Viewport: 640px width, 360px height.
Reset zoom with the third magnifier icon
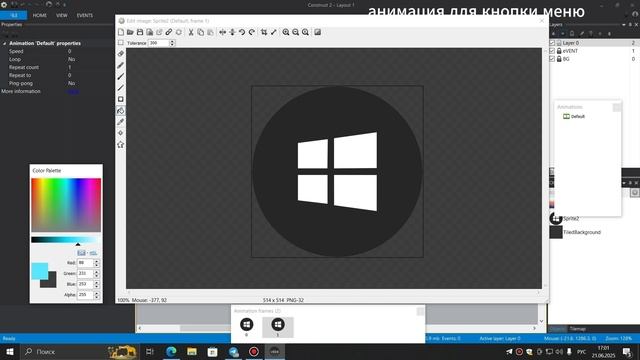click(305, 32)
